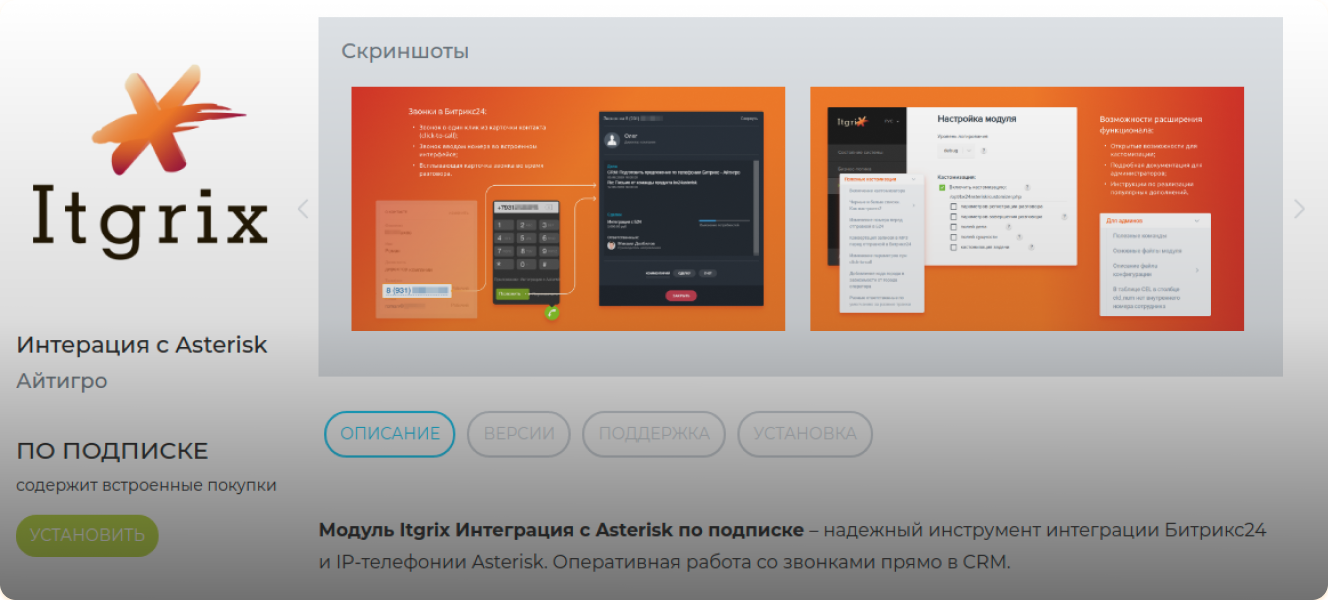Click the responsible person's avatar in call card
1328x600 pixels.
click(x=611, y=243)
